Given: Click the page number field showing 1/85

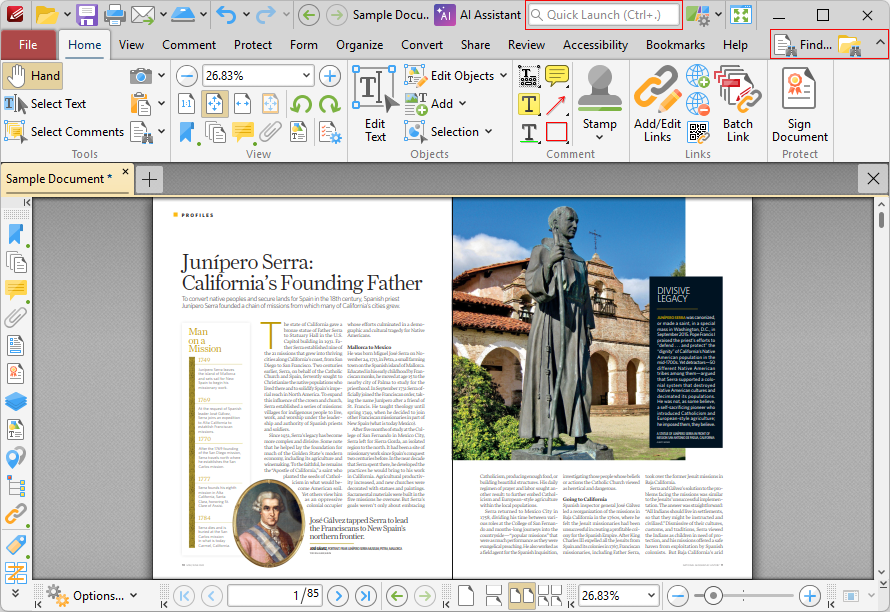Looking at the screenshot, I should (x=275, y=596).
